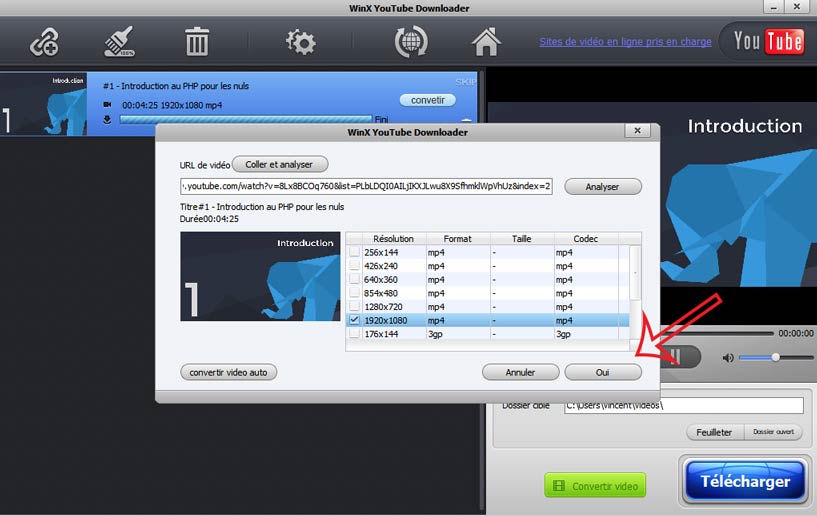Check the 256x144 mp4 checkbox

coord(354,252)
